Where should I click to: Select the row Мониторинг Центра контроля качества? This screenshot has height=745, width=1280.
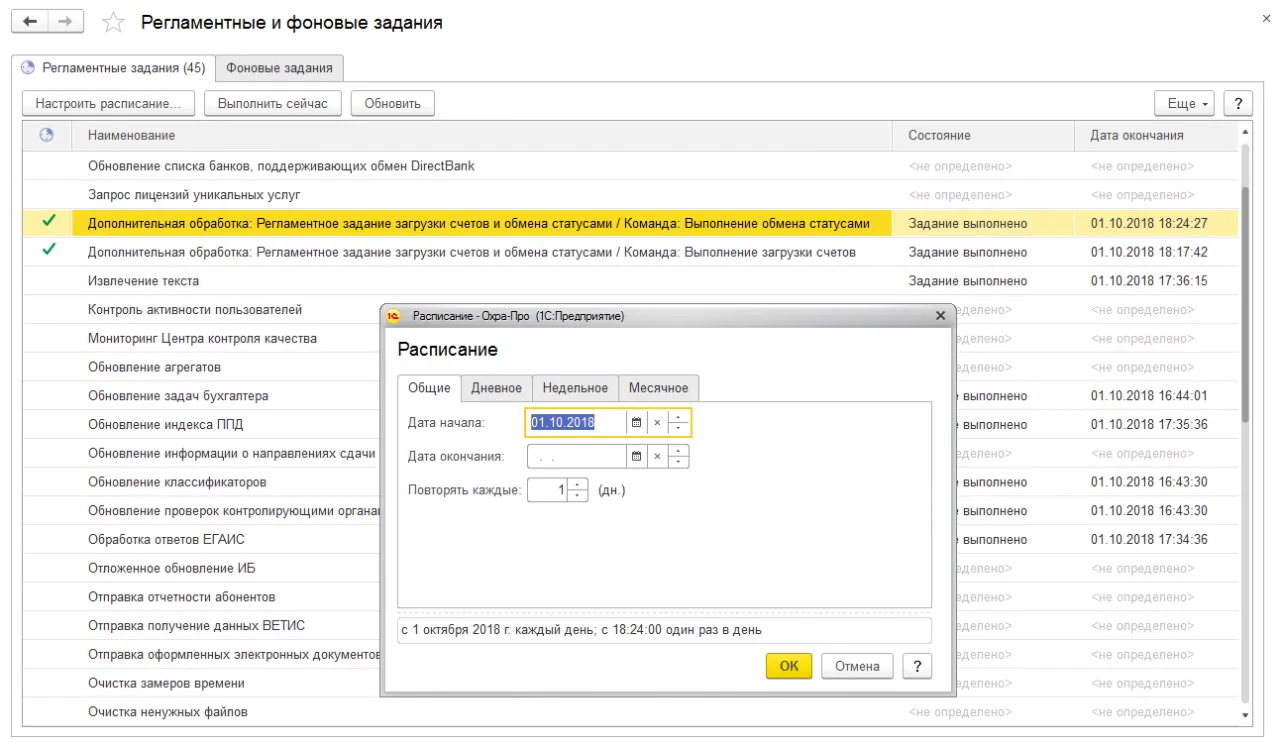point(202,338)
